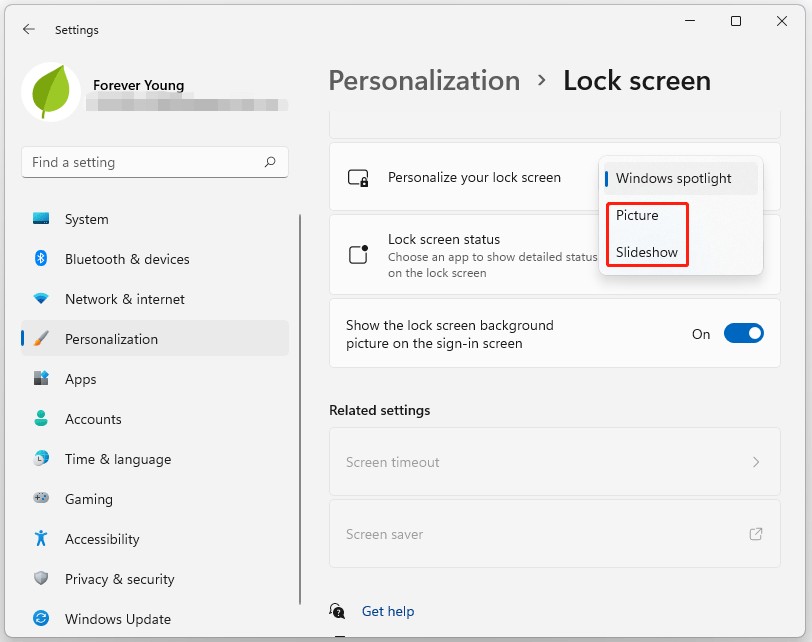This screenshot has height=642, width=812.
Task: Click the Related settings heading
Action: click(380, 410)
